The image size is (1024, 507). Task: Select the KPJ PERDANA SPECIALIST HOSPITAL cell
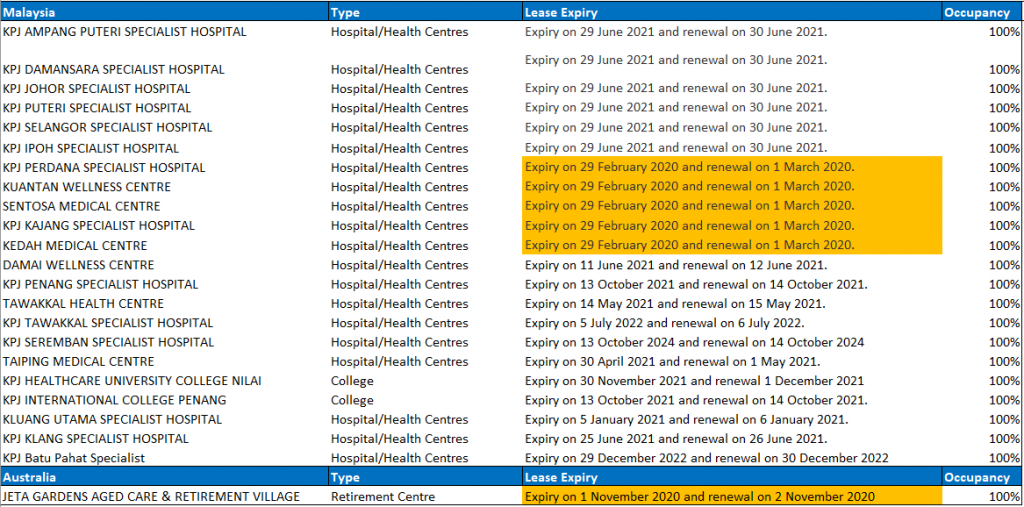point(164,167)
